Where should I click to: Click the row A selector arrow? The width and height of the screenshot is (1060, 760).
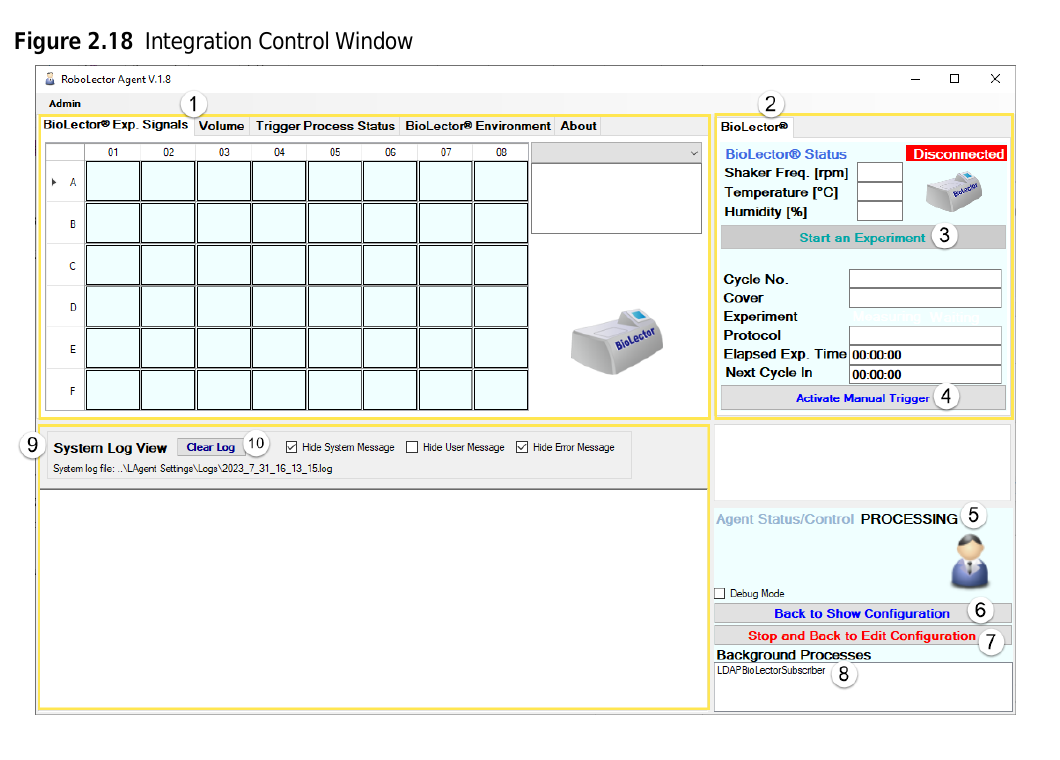point(54,182)
